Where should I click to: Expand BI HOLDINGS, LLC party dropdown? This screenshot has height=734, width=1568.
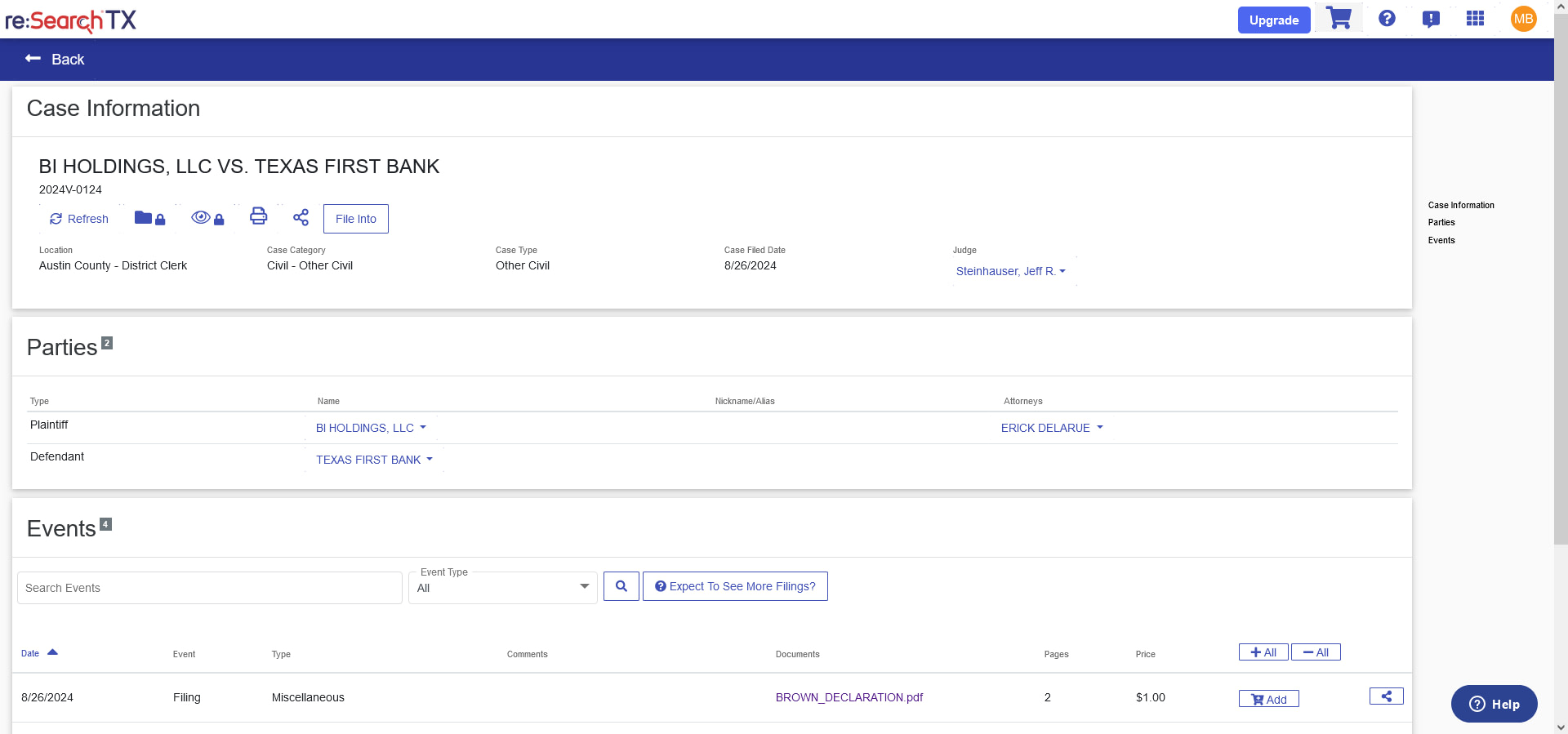click(x=372, y=428)
